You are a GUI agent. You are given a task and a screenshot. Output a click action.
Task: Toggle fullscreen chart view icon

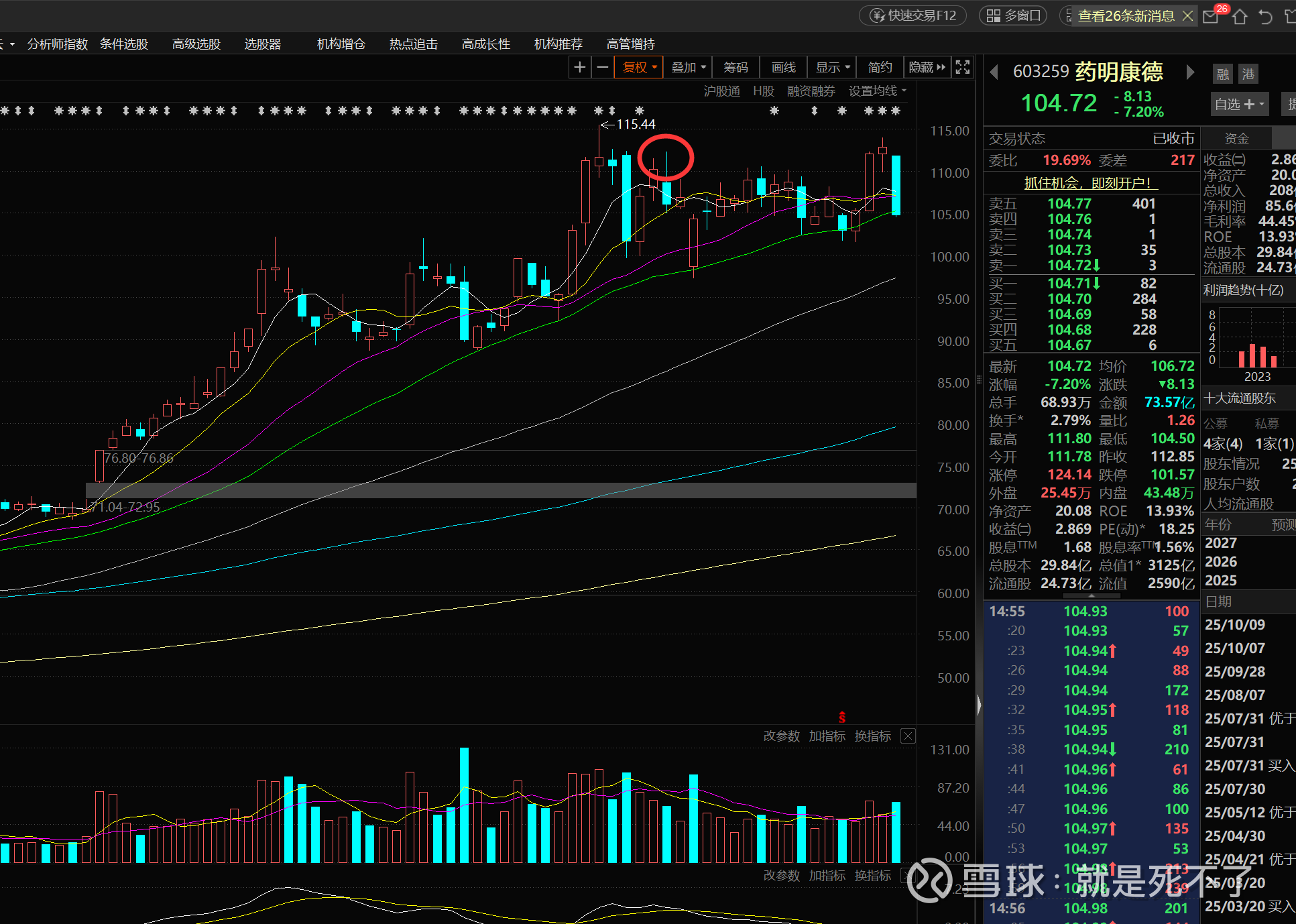click(963, 67)
